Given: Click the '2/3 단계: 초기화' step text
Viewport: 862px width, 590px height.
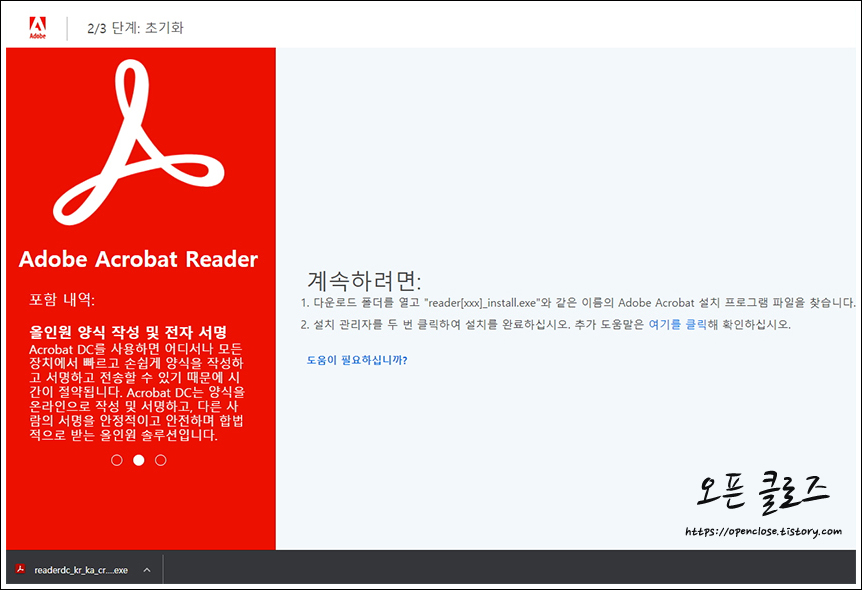Looking at the screenshot, I should [135, 28].
